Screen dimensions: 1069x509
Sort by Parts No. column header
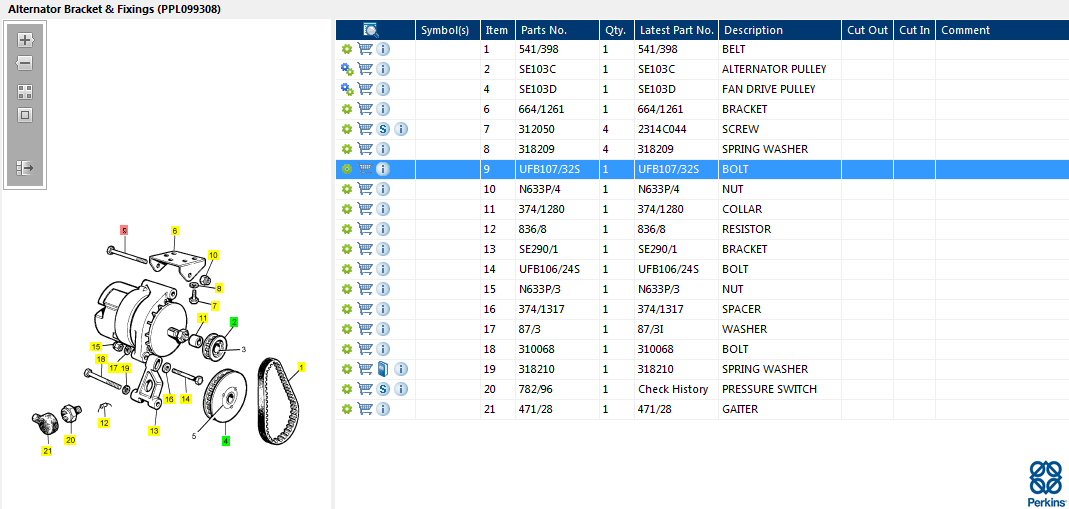point(557,30)
